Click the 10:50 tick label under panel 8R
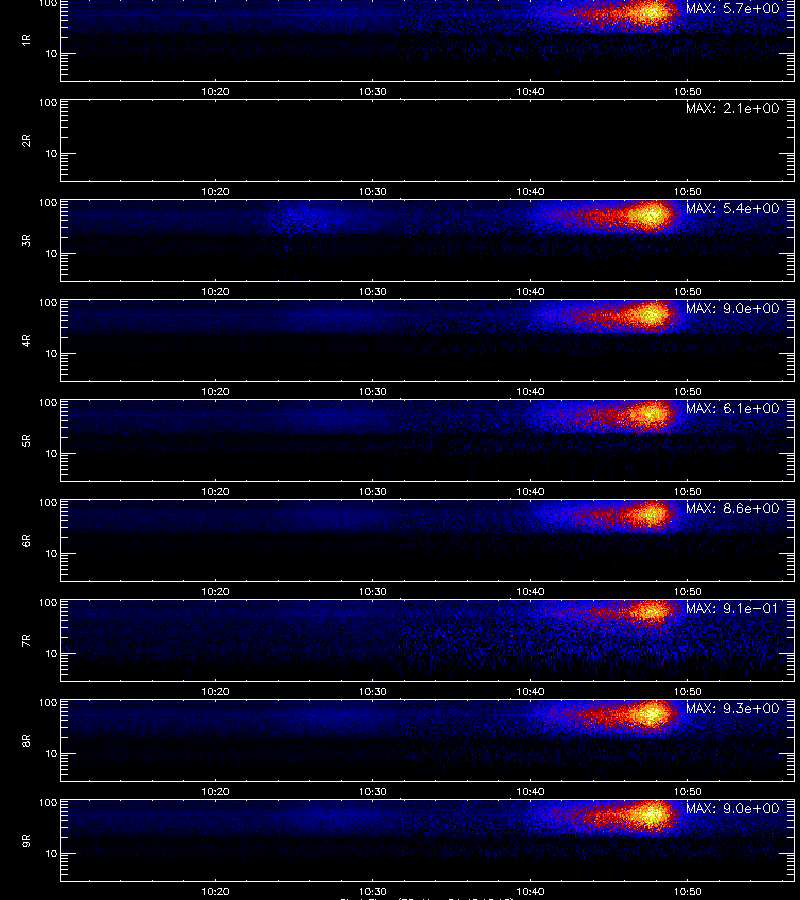 [x=688, y=792]
